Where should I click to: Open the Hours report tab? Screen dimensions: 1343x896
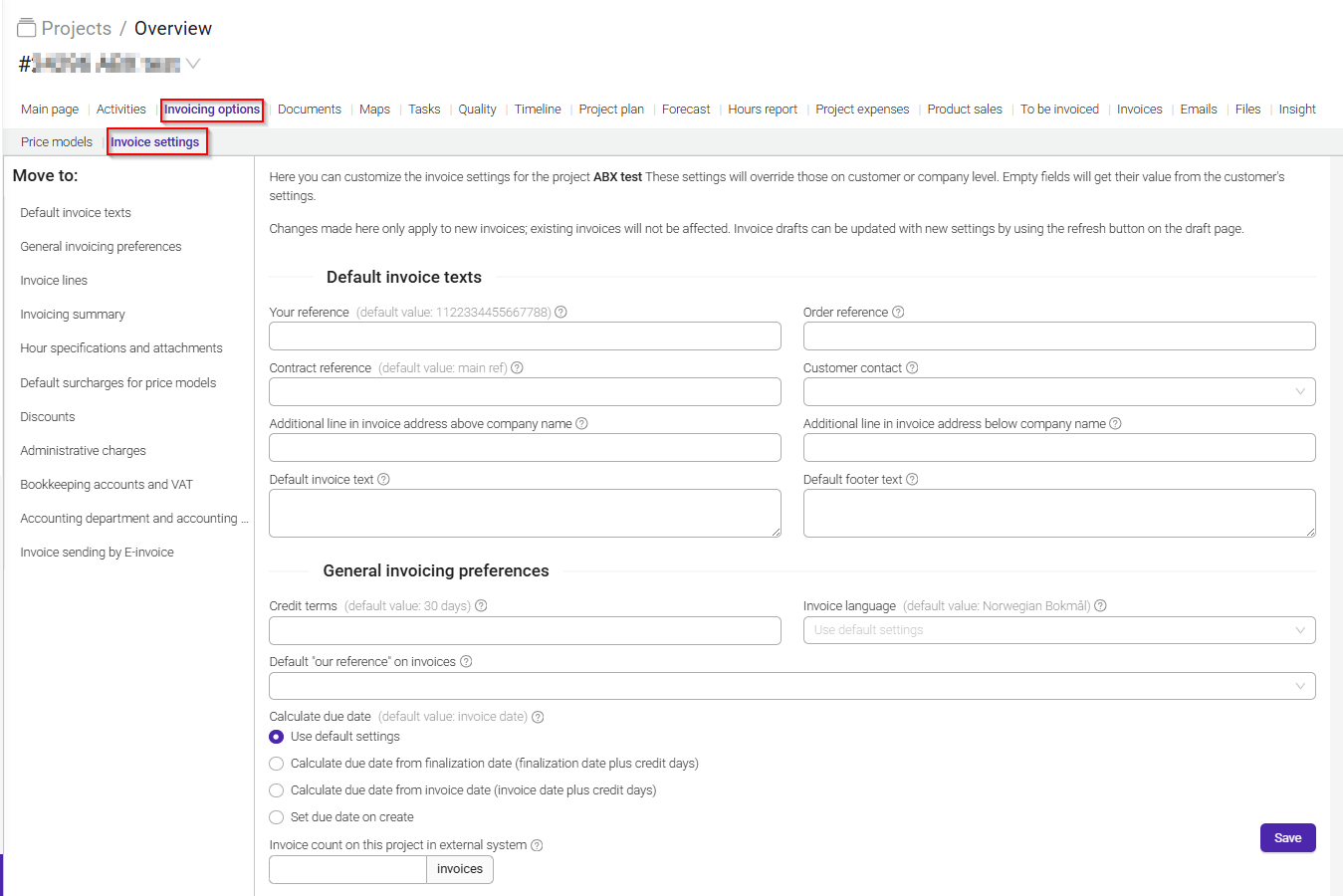tap(763, 110)
